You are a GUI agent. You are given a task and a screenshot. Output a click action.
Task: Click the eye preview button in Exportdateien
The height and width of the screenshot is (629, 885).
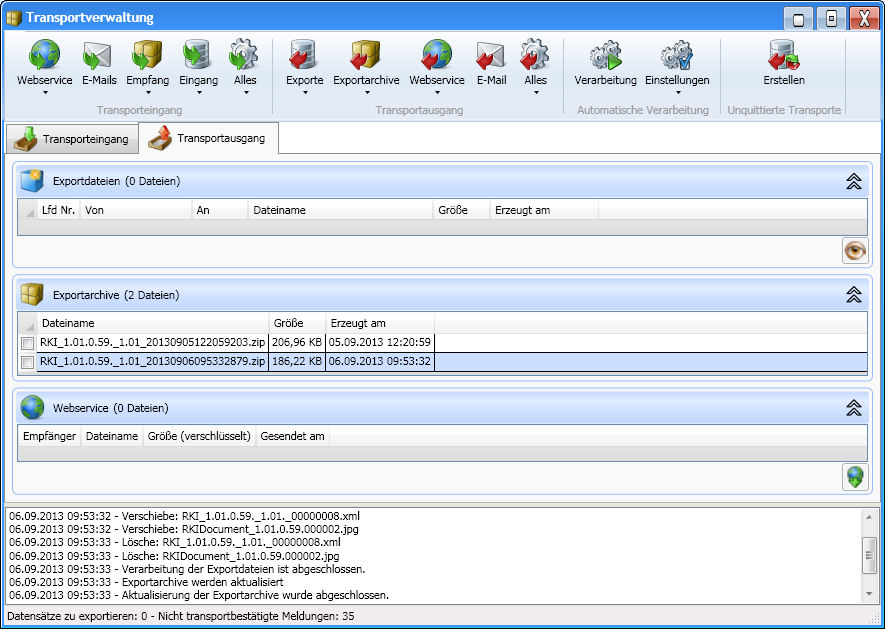855,250
